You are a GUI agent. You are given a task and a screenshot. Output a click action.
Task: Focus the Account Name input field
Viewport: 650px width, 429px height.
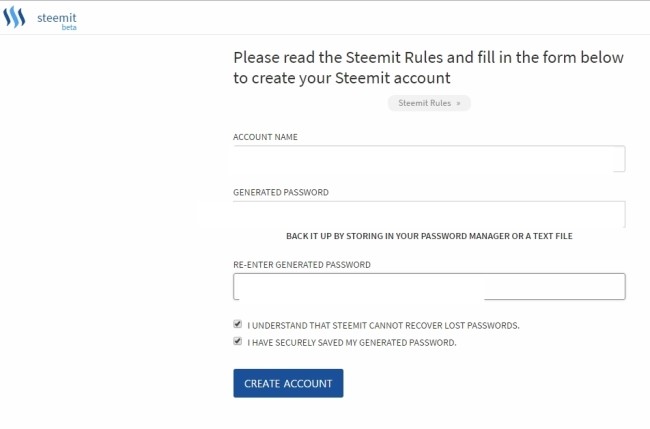[428, 159]
